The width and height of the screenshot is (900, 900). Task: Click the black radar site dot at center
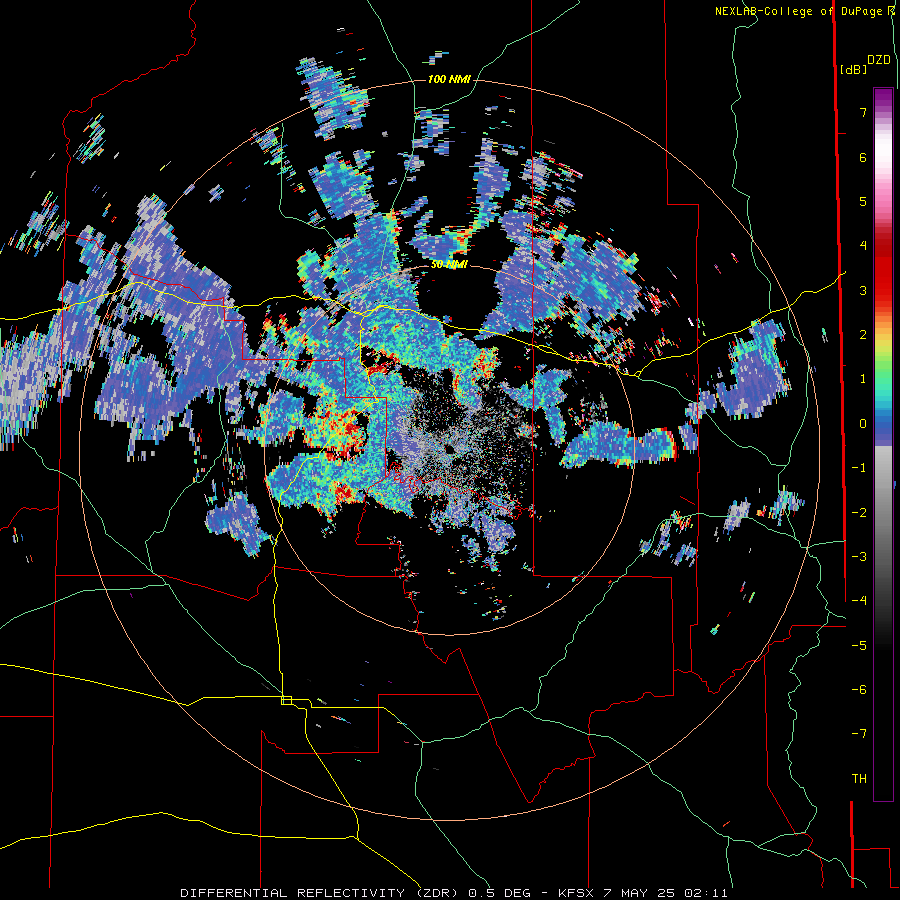pyautogui.click(x=449, y=449)
